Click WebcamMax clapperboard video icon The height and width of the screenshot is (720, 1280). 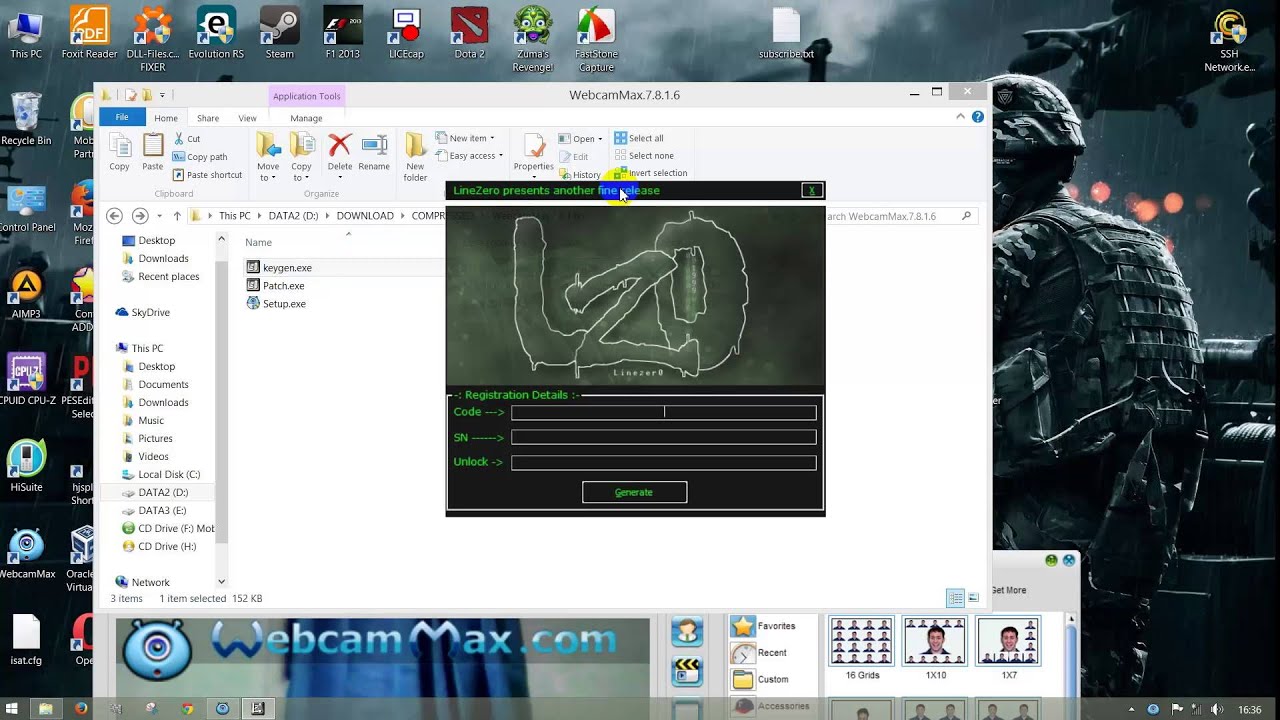click(687, 670)
